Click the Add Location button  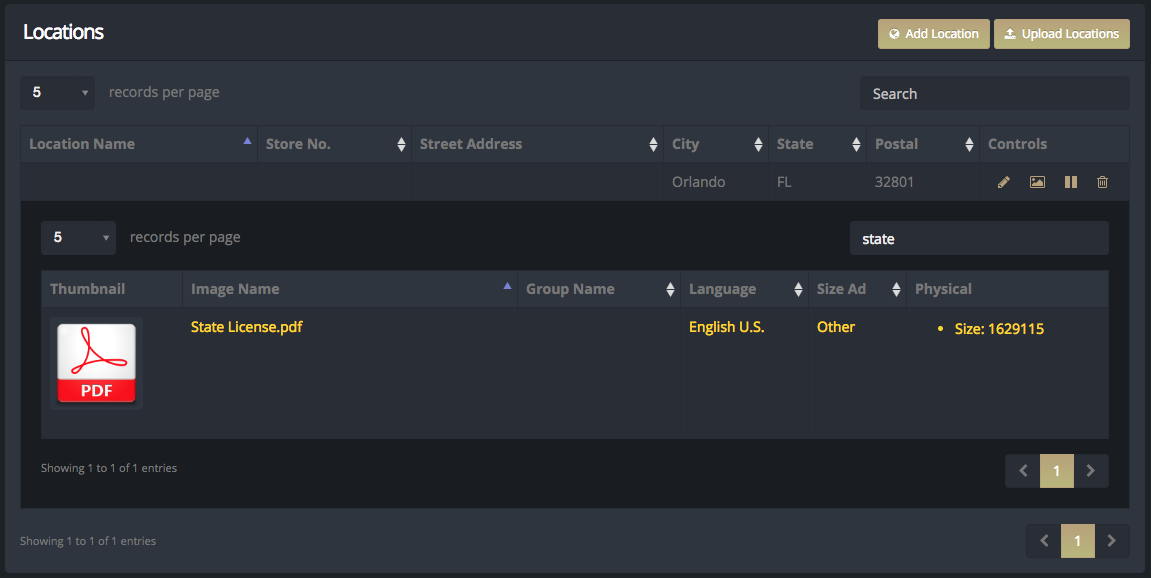coord(934,34)
